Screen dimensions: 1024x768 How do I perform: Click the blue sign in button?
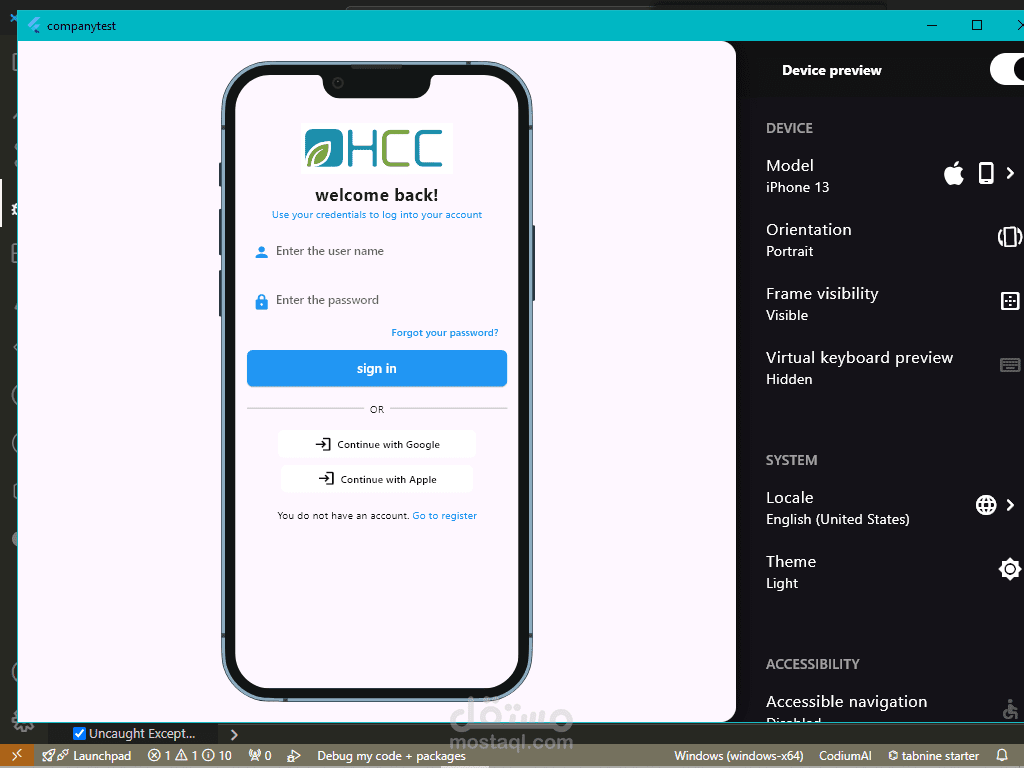[x=377, y=368]
